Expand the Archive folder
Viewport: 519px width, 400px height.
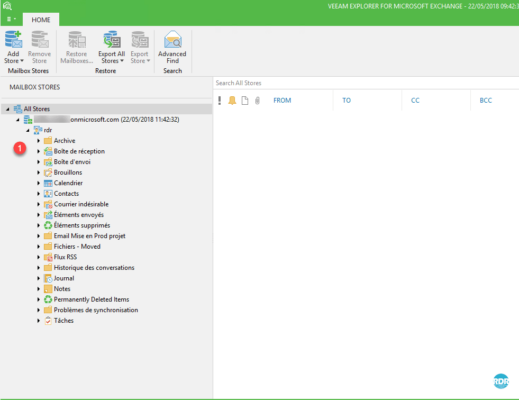click(x=38, y=141)
